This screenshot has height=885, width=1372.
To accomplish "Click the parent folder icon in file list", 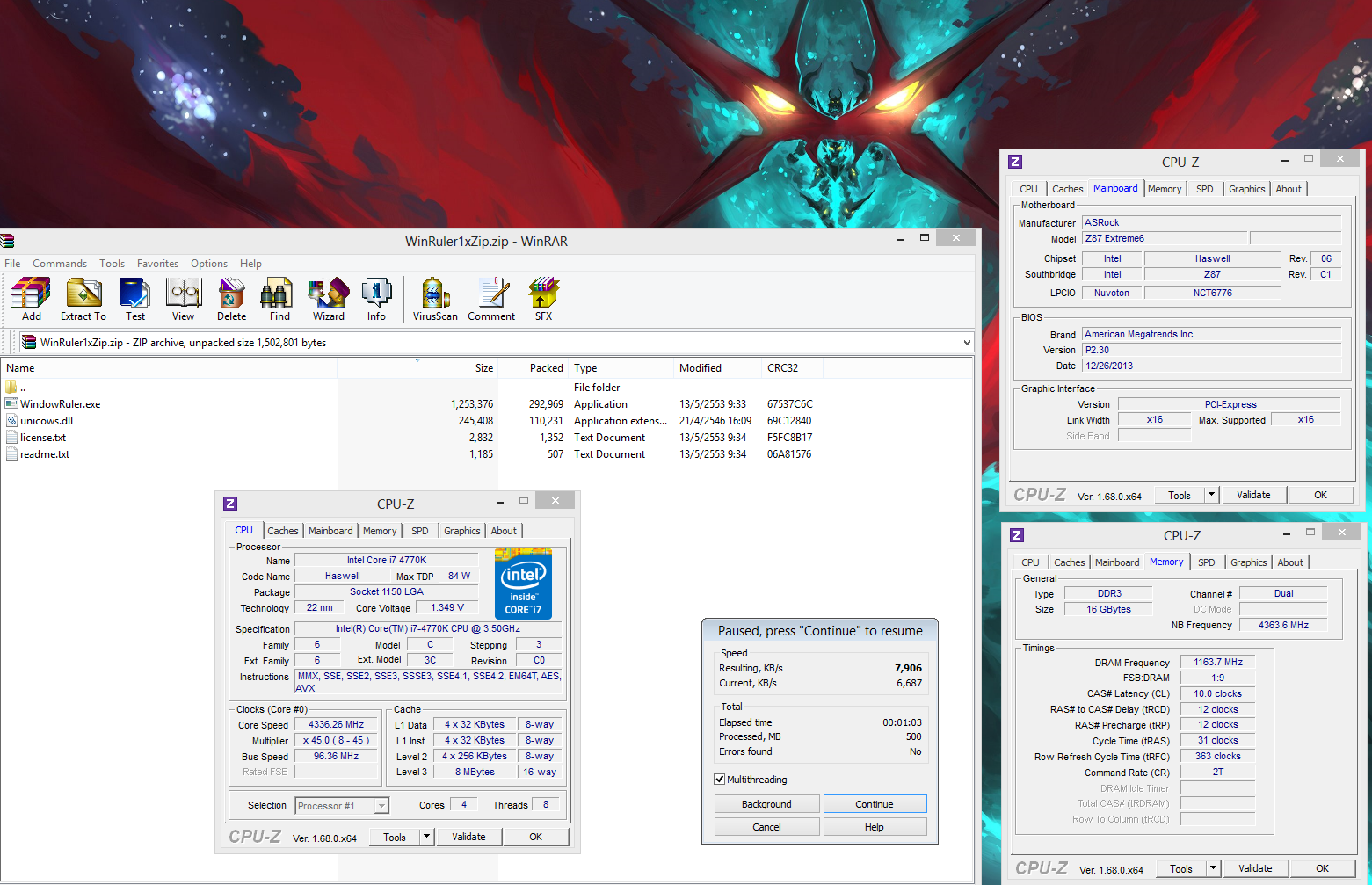I will pyautogui.click(x=11, y=387).
